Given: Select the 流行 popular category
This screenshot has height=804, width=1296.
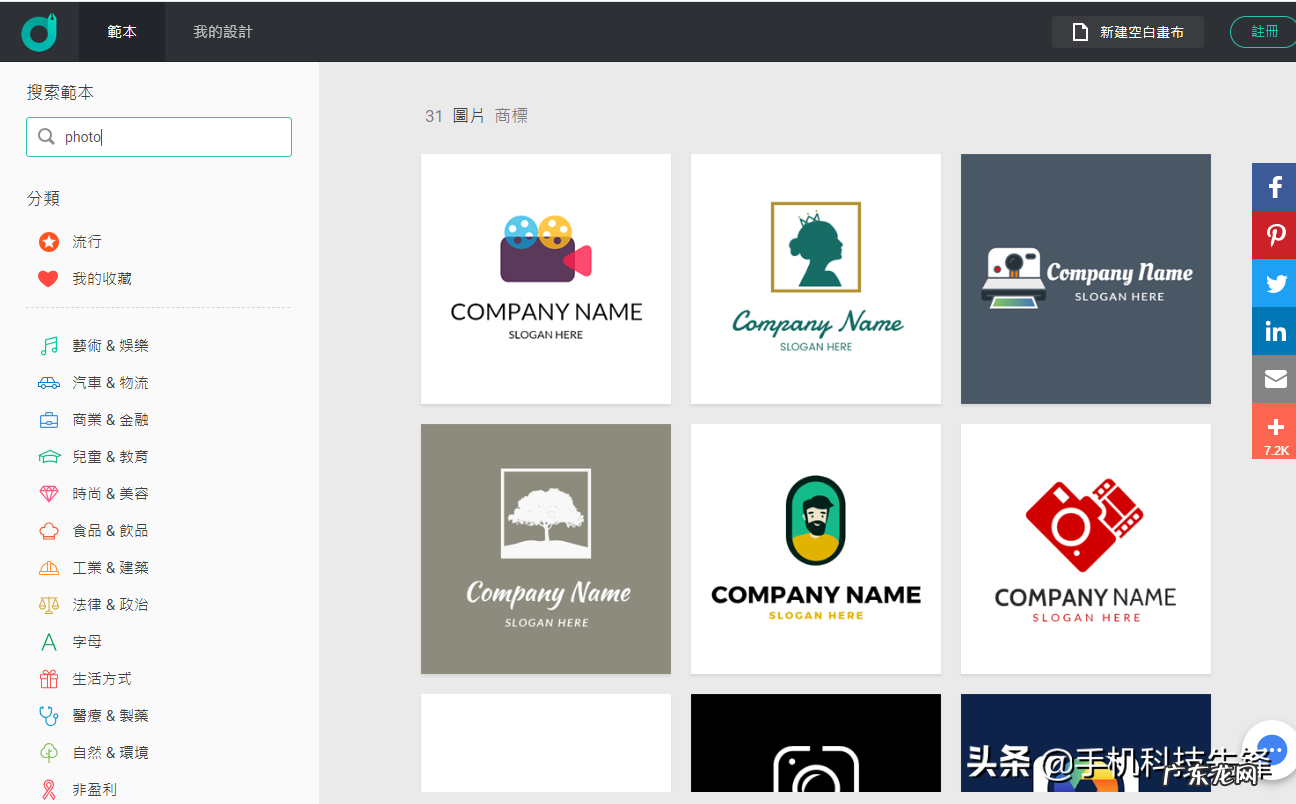Looking at the screenshot, I should [x=86, y=242].
